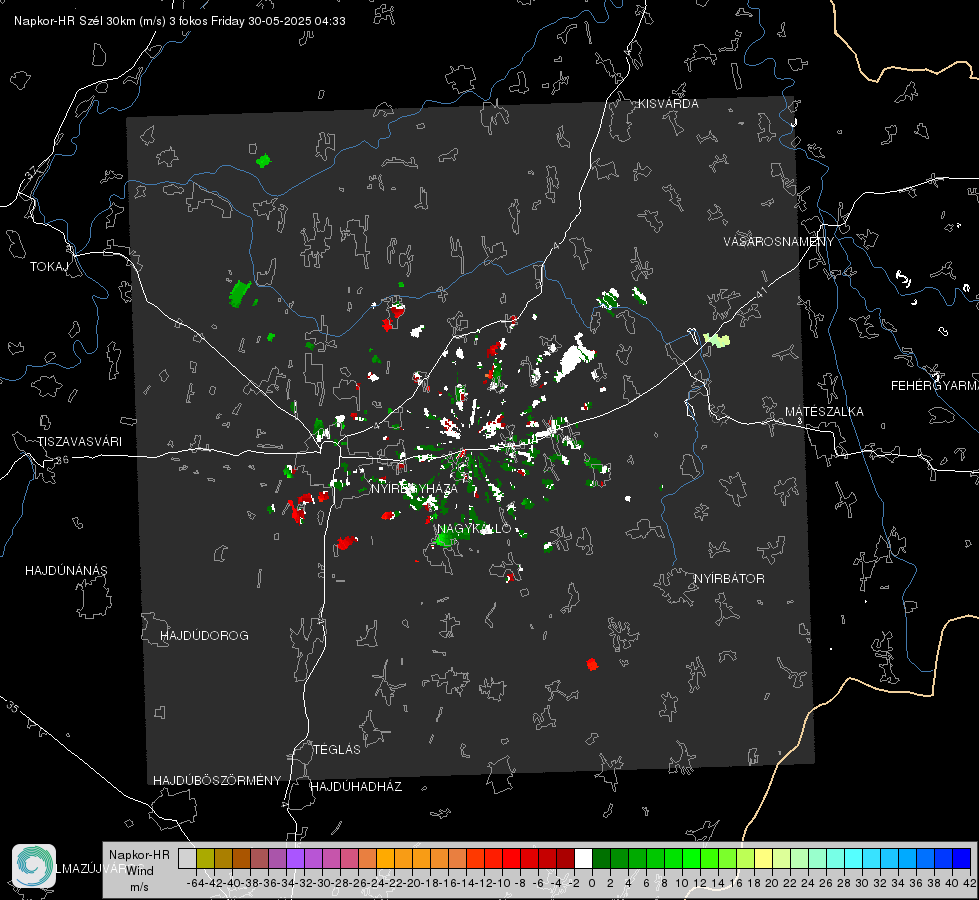Image resolution: width=979 pixels, height=900 pixels.
Task: Click road number 35 at lower left
Action: pos(13,706)
